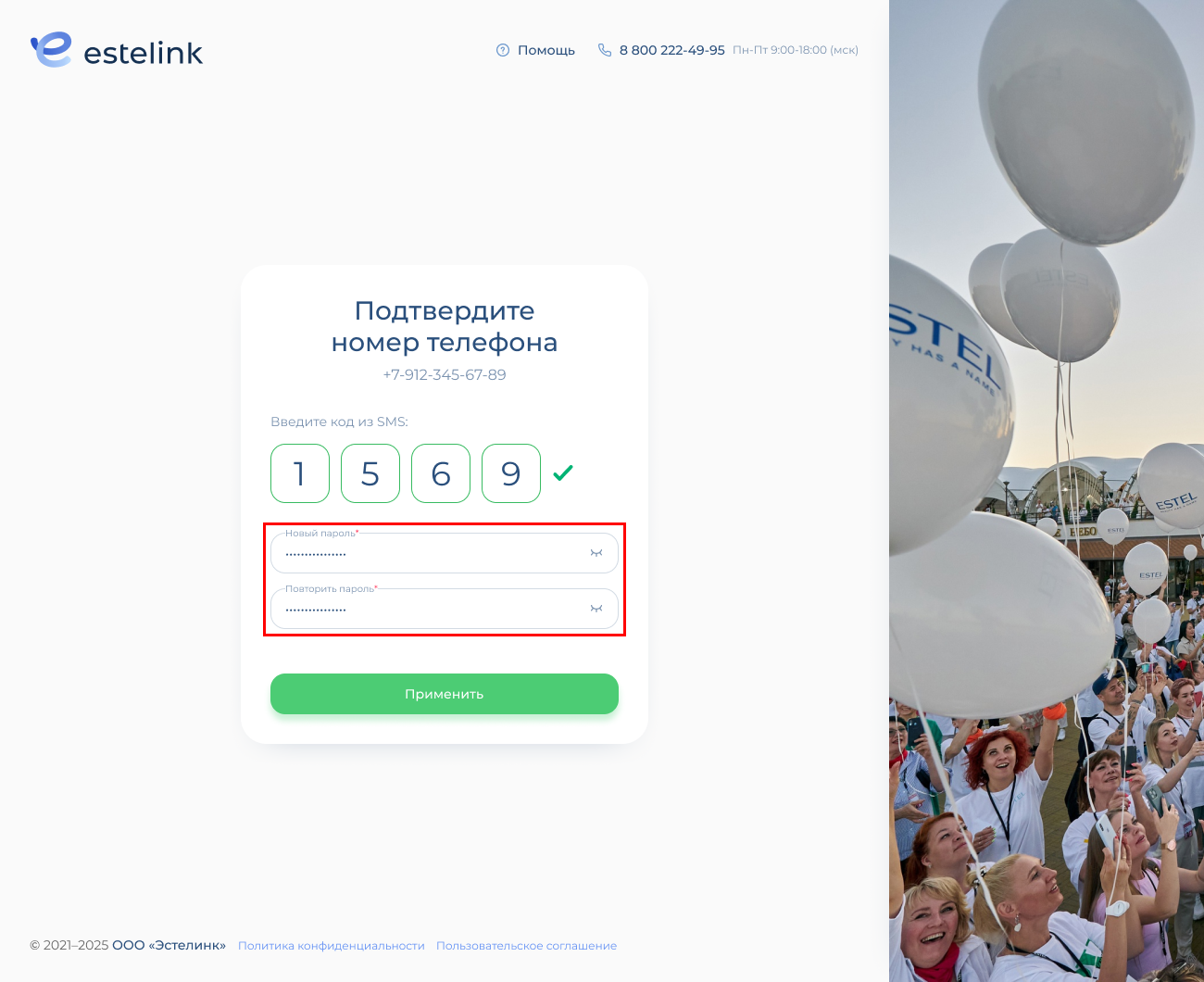Click the ООО «Эстелинк» footer text

(169, 945)
